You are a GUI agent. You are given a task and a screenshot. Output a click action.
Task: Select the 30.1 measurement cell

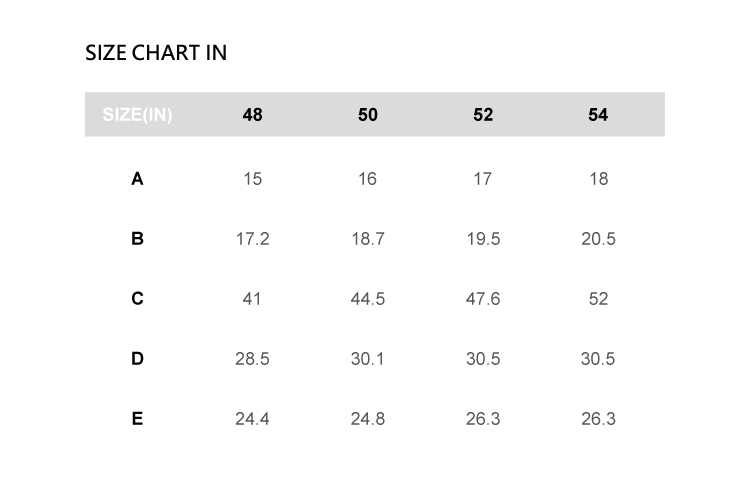368,359
